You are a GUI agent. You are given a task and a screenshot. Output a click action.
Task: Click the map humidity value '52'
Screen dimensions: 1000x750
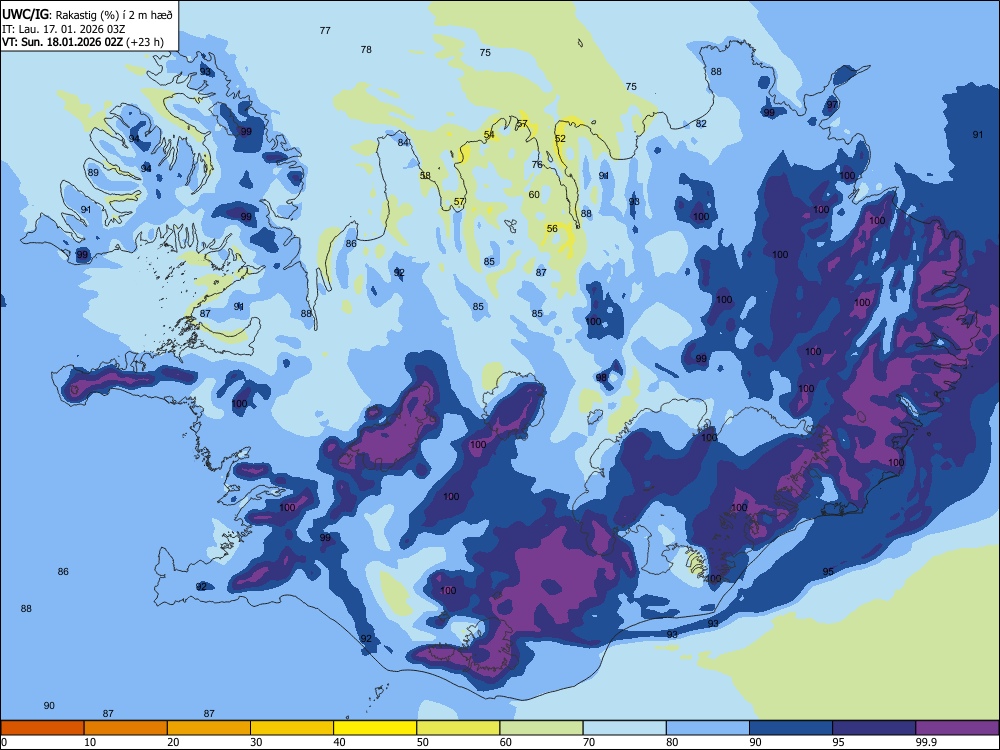click(560, 138)
